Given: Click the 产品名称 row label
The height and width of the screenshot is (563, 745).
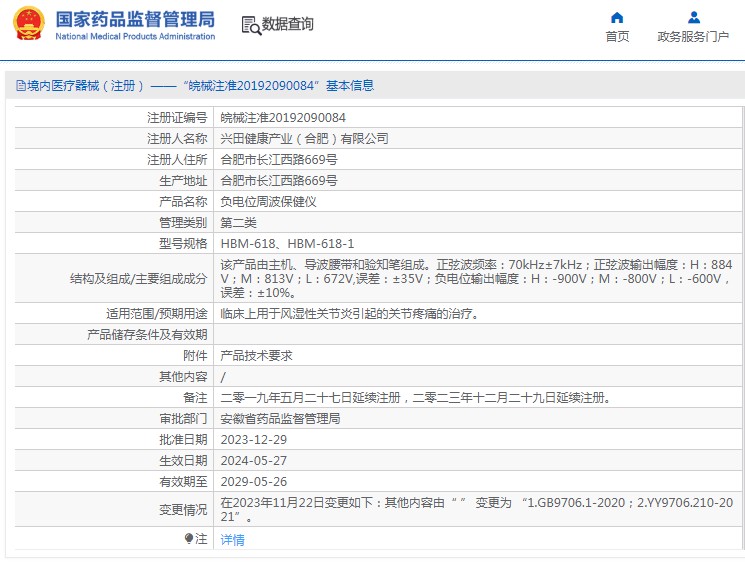Looking at the screenshot, I should click(183, 201).
